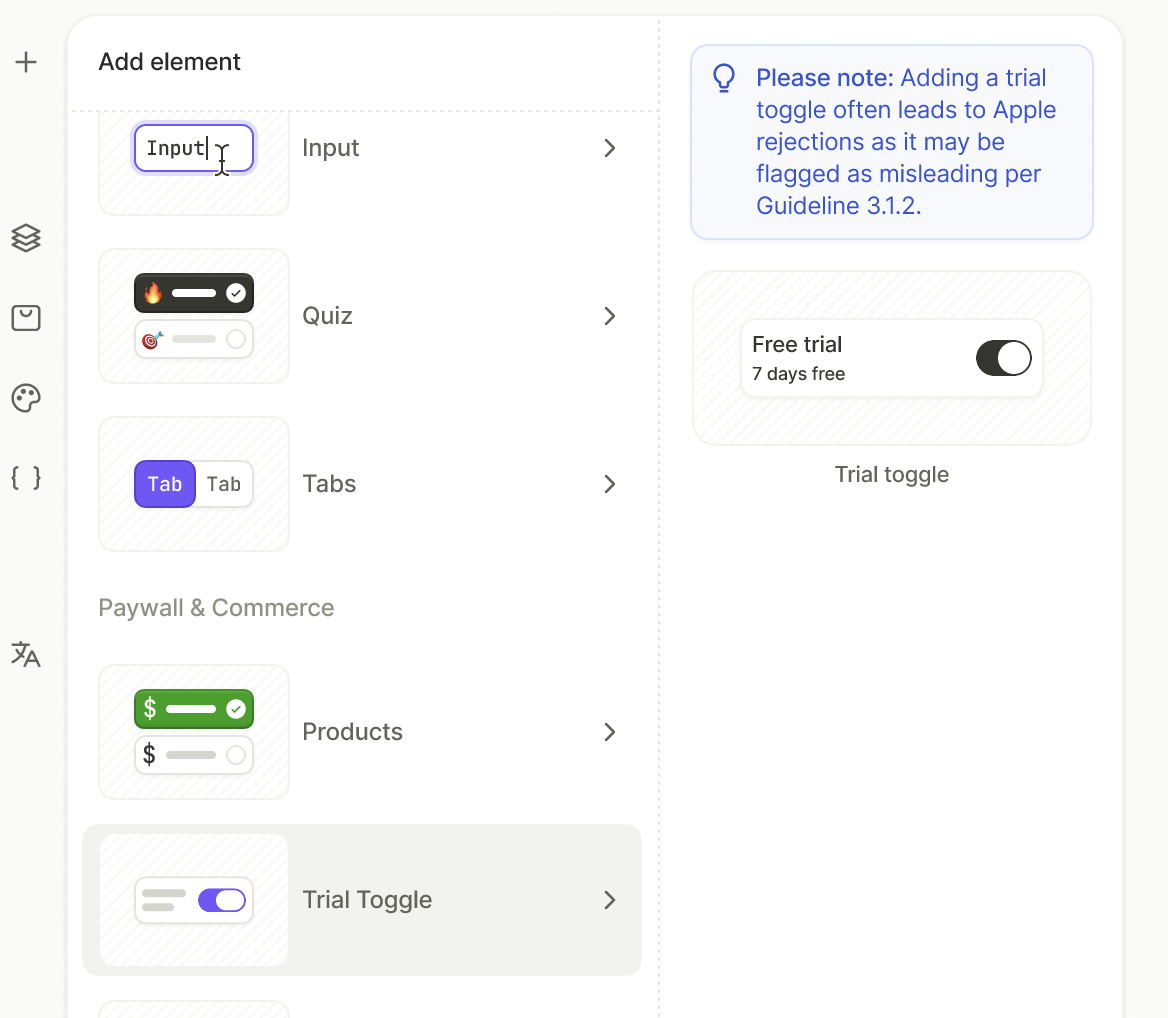Toggle the Free trial switch in preview
Viewport: 1168px width, 1018px height.
1003,358
